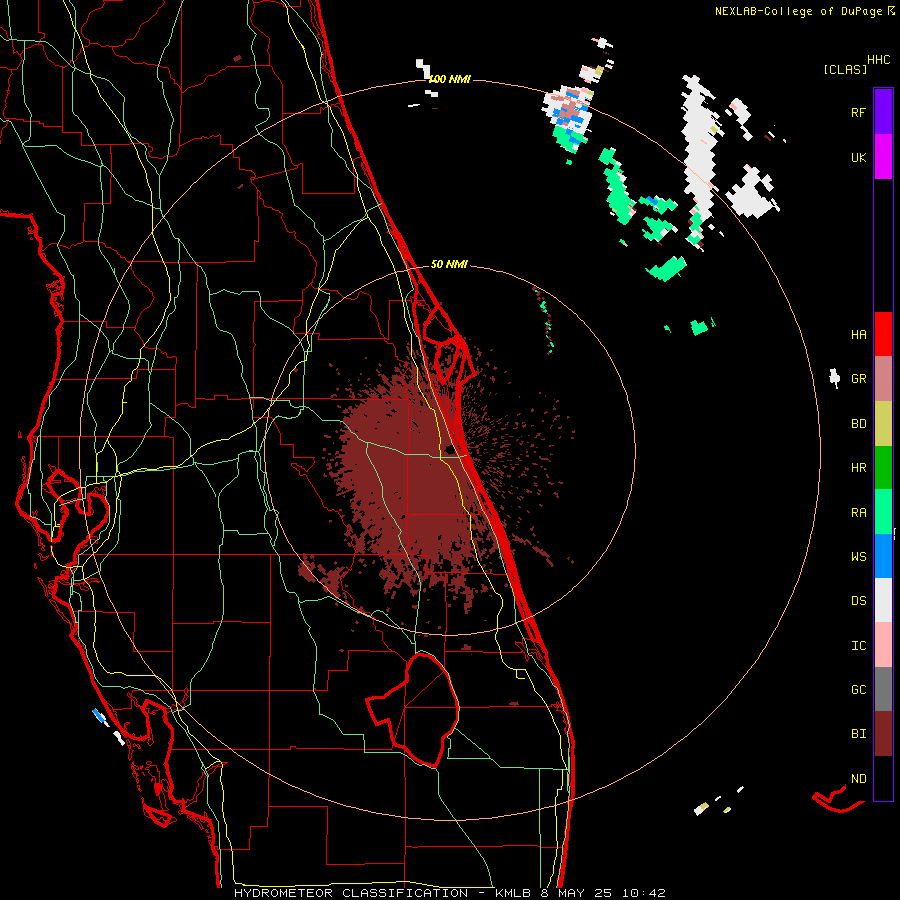
Task: Click the KMLB radar site identifier
Action: click(x=511, y=893)
